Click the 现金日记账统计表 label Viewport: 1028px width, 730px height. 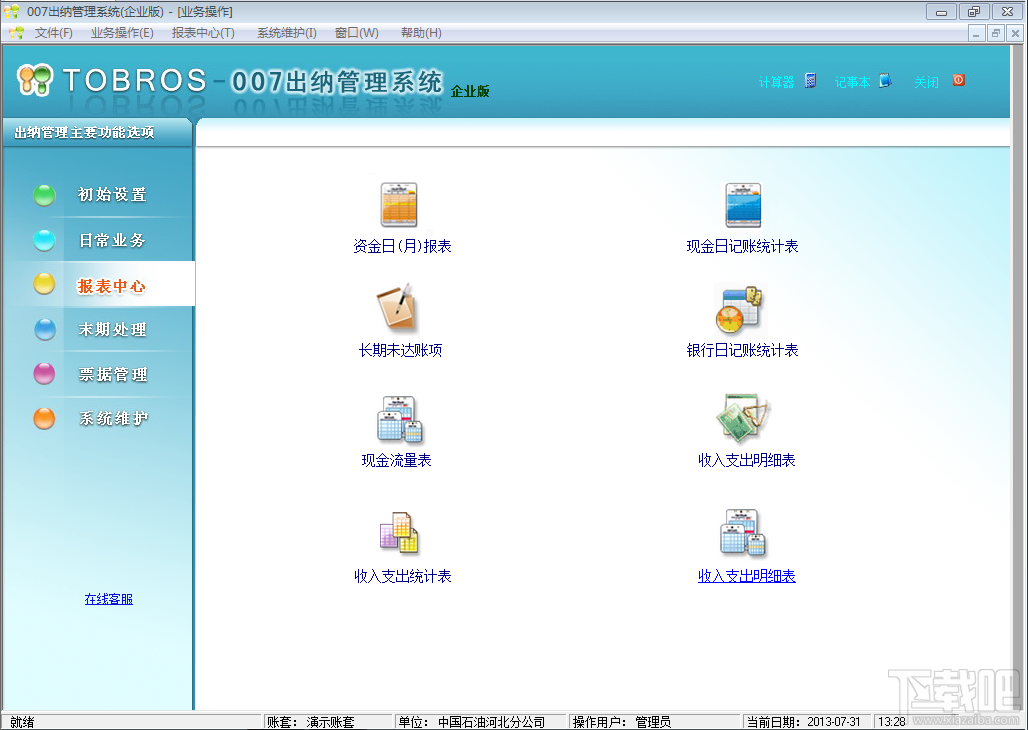[x=742, y=246]
